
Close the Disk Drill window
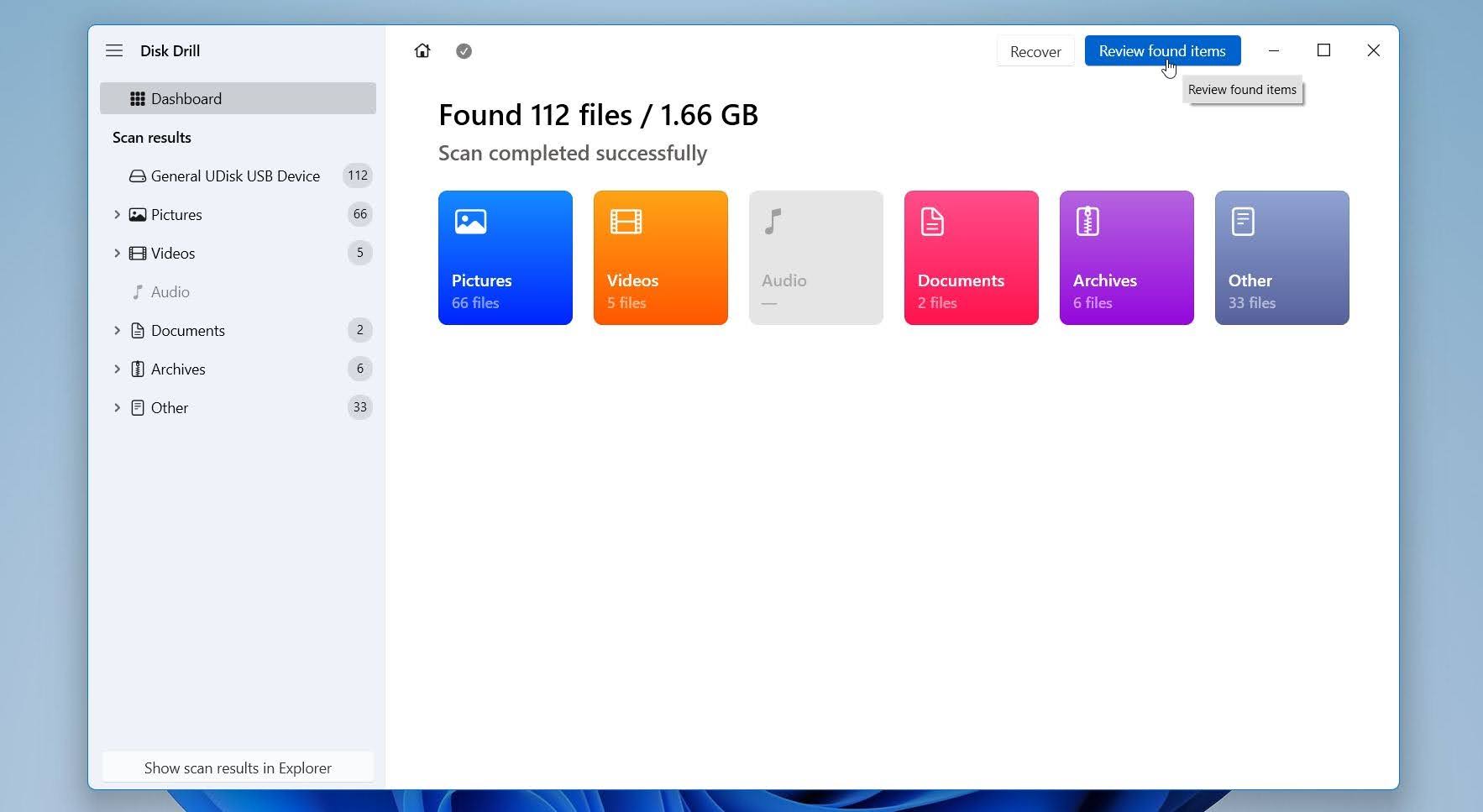pos(1374,50)
